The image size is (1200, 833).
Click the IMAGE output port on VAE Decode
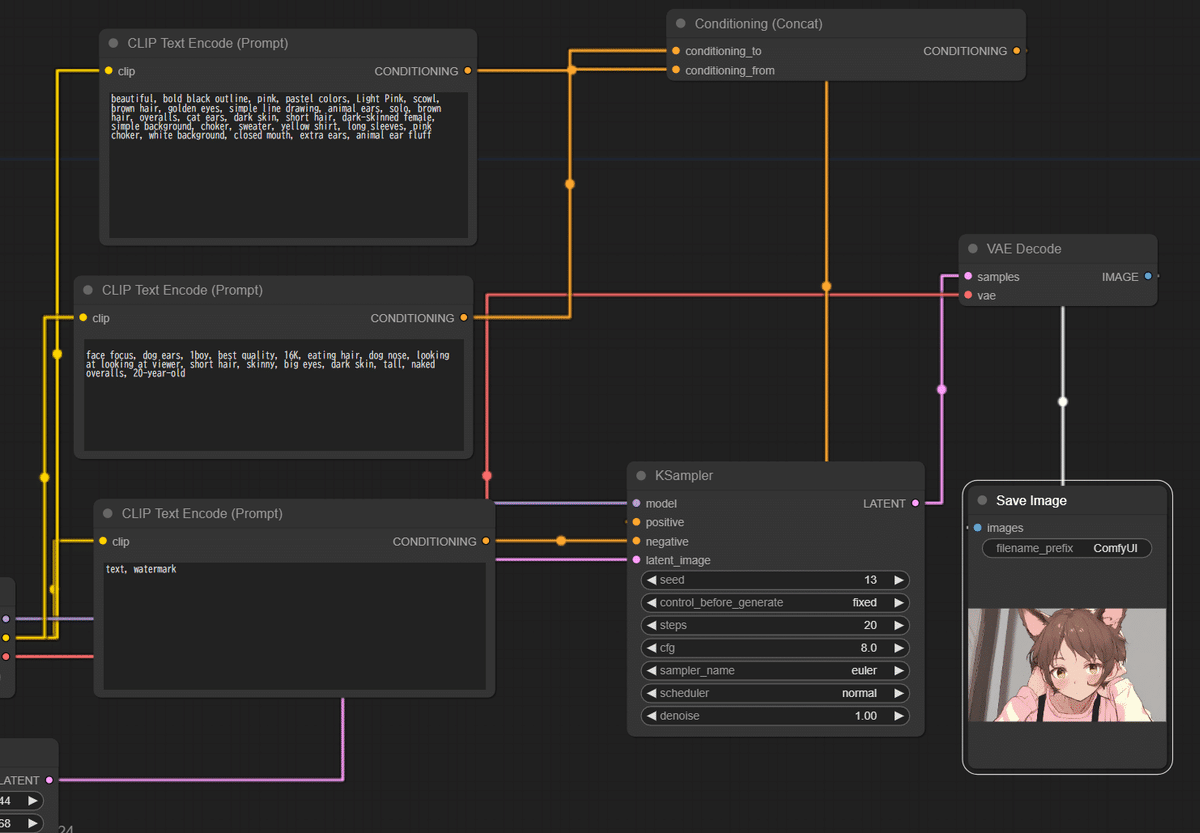pyautogui.click(x=1148, y=277)
